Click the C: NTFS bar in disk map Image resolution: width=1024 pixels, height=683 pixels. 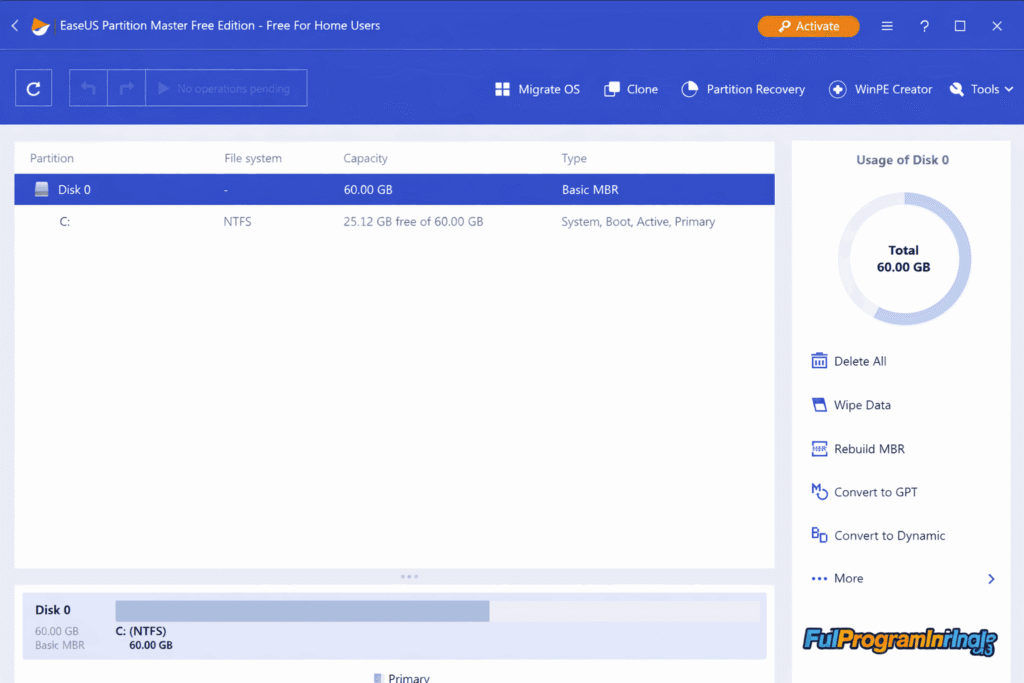pyautogui.click(x=300, y=610)
